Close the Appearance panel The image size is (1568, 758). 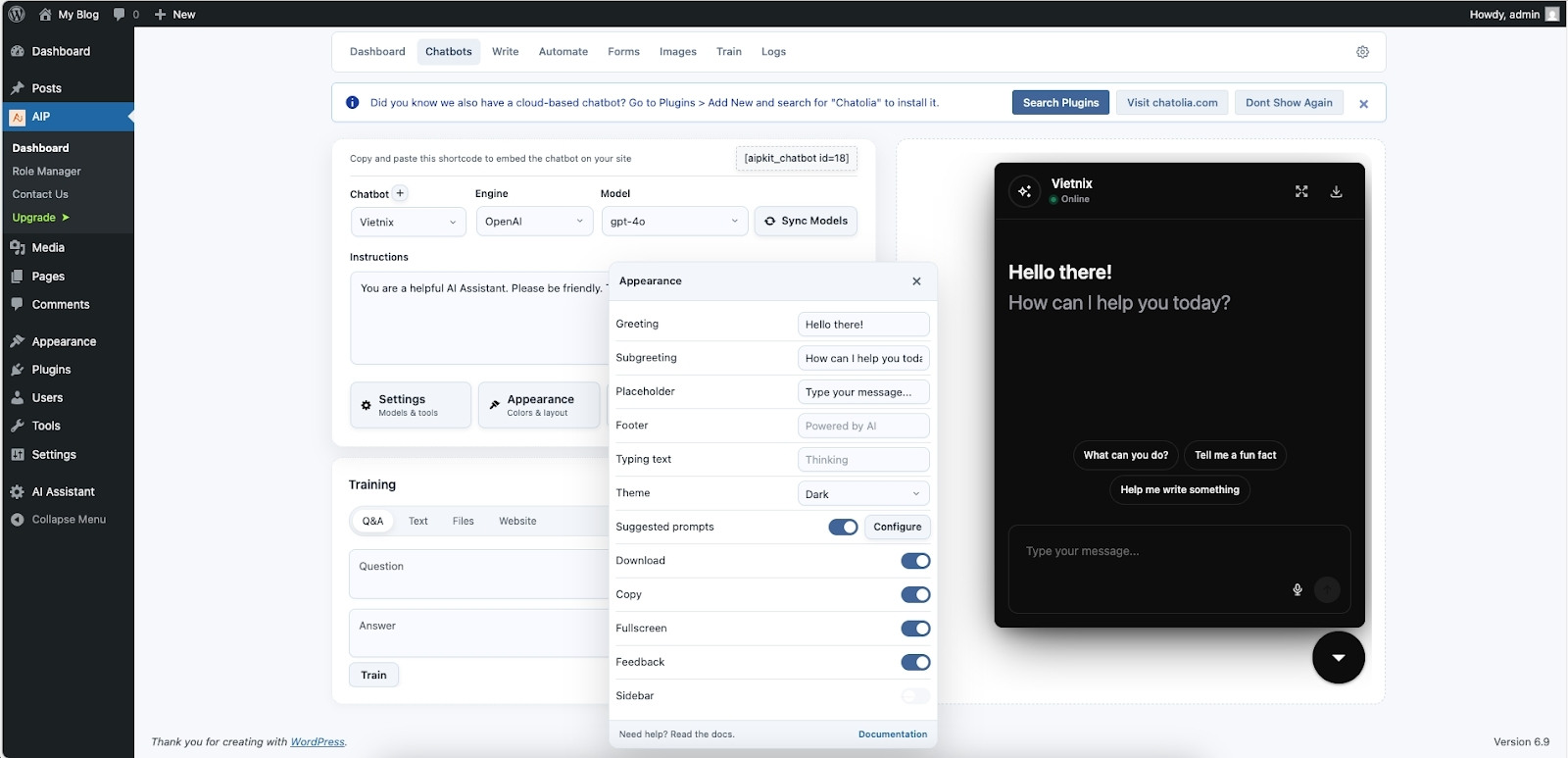(916, 281)
